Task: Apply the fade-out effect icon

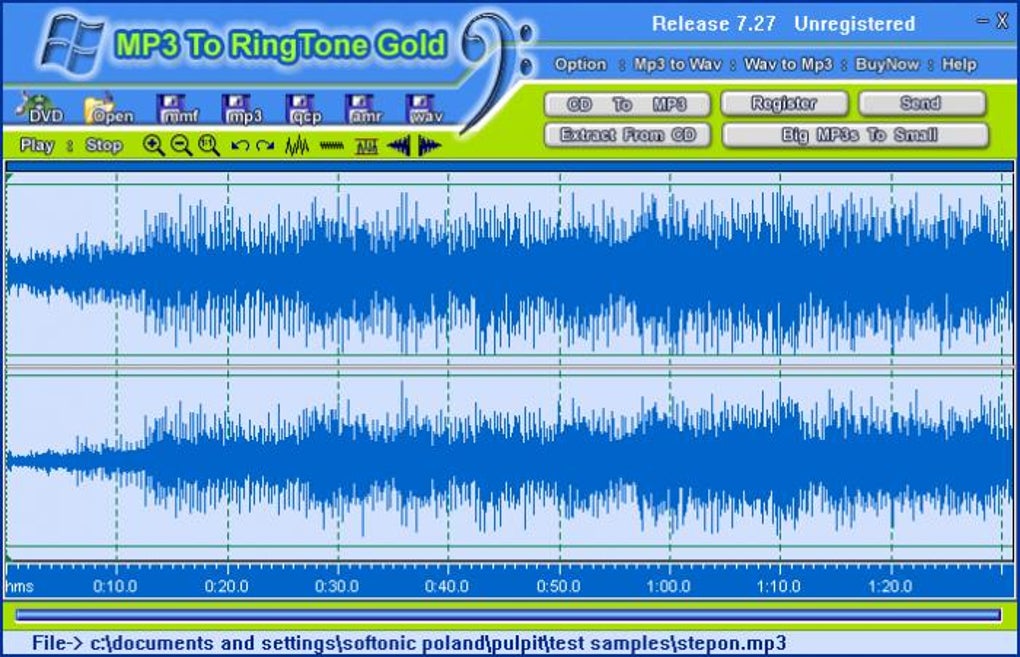Action: tap(429, 146)
